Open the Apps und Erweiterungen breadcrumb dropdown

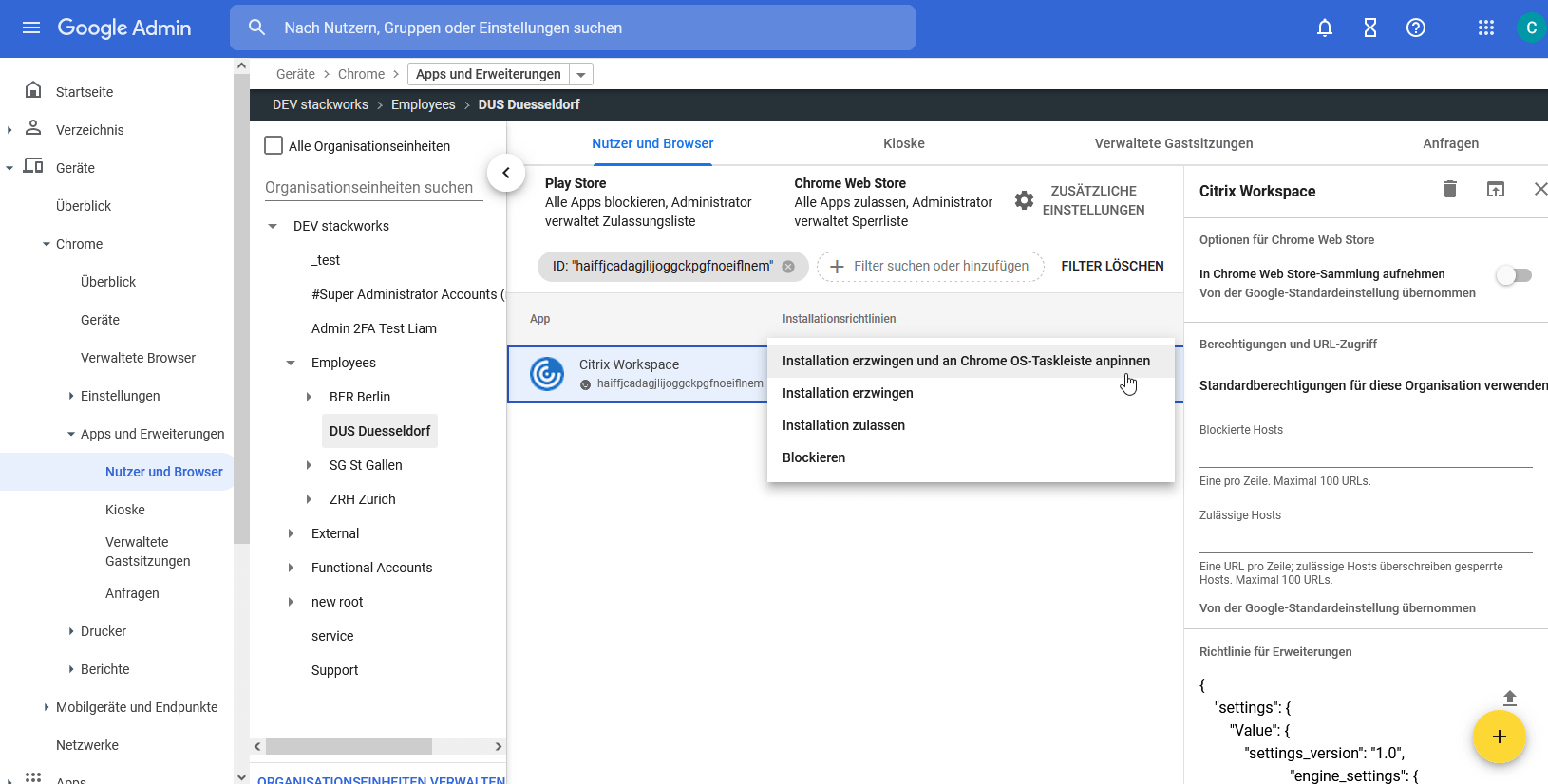(x=581, y=74)
